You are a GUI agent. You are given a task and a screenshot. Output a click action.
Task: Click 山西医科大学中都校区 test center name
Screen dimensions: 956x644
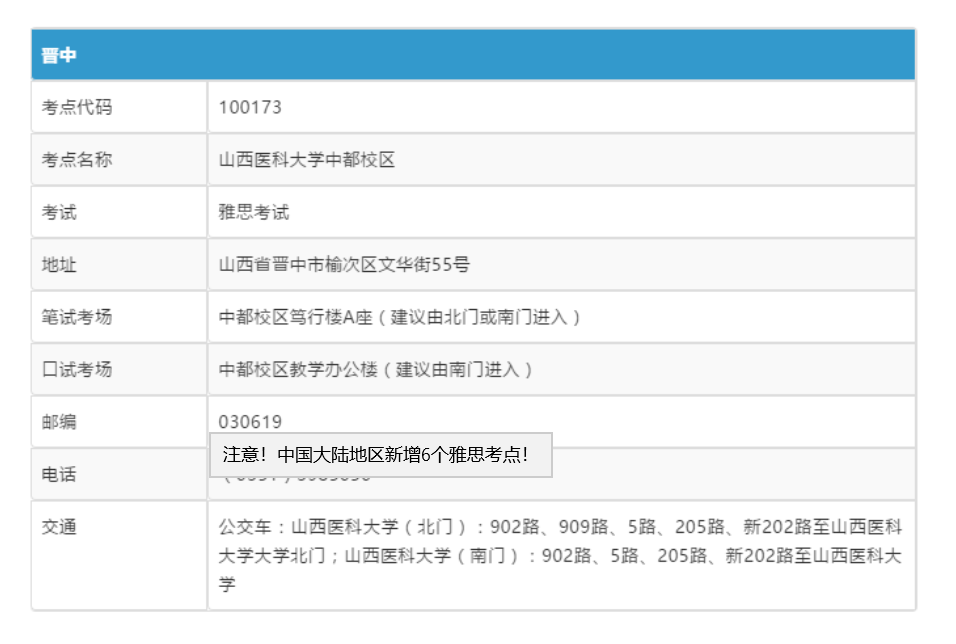point(307,160)
